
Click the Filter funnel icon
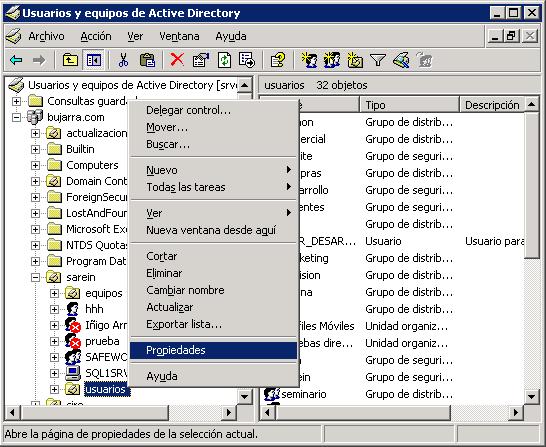pyautogui.click(x=377, y=61)
